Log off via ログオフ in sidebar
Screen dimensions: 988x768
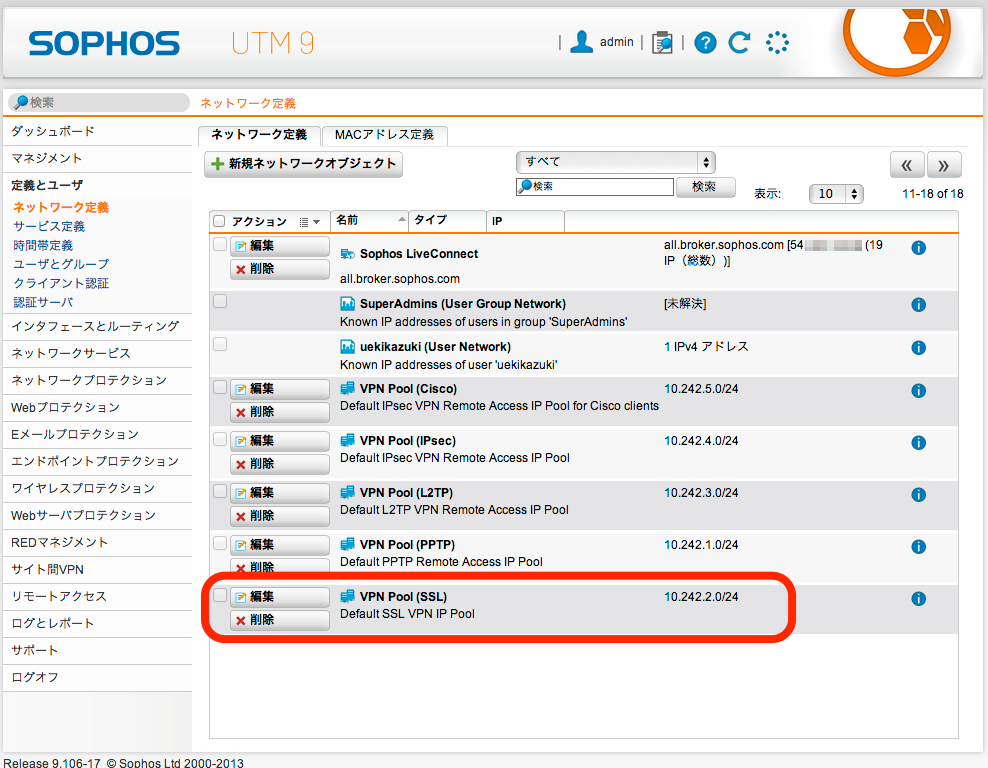97,677
